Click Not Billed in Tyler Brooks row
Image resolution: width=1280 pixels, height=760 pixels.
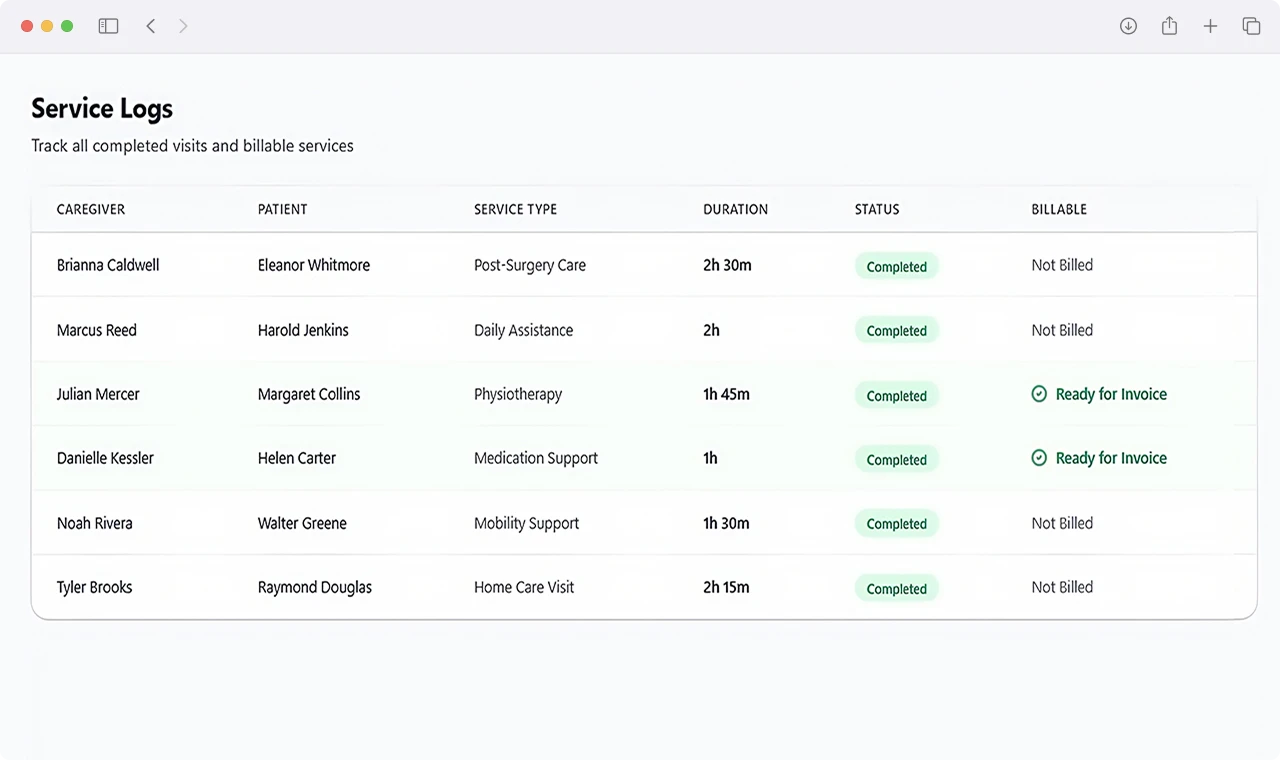click(1062, 587)
